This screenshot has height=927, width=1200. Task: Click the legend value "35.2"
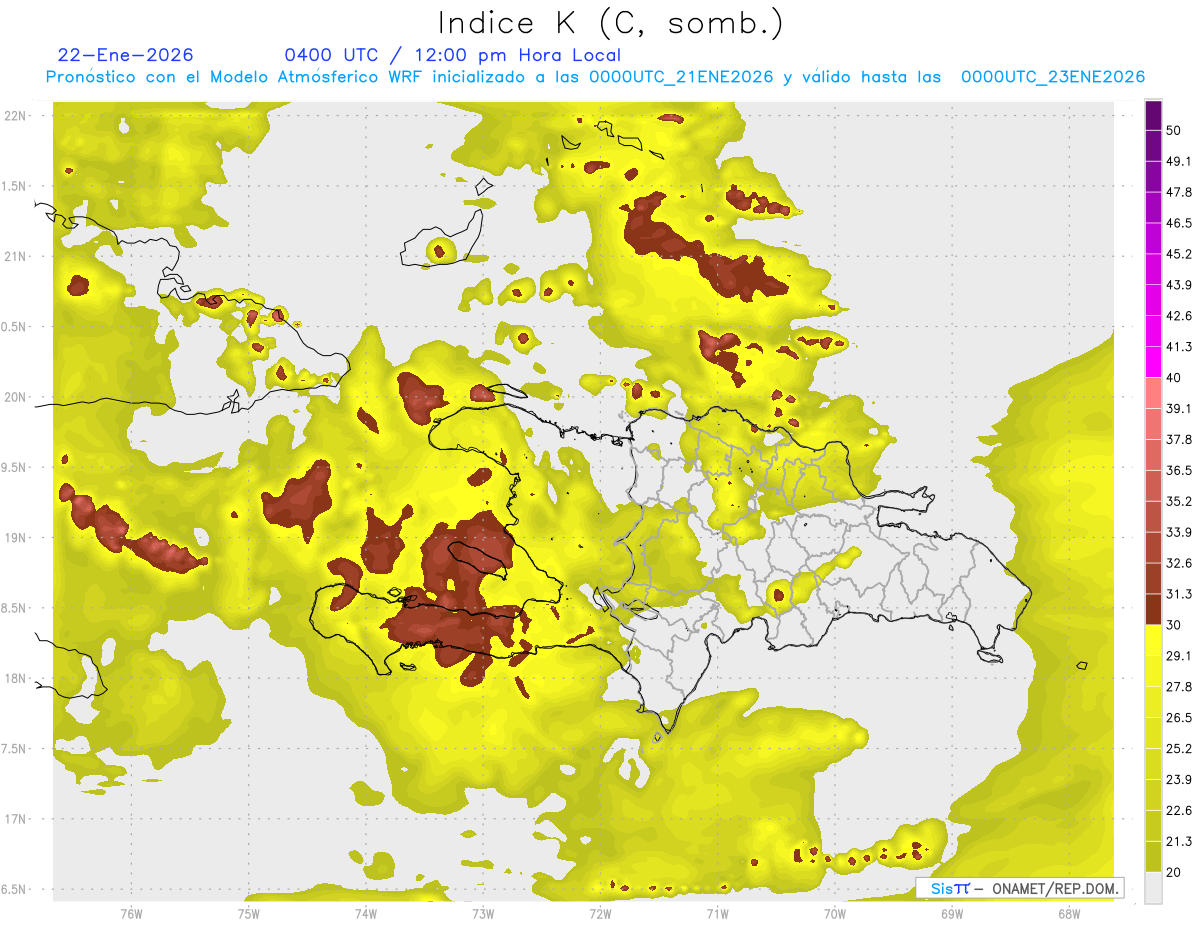pos(1179,501)
